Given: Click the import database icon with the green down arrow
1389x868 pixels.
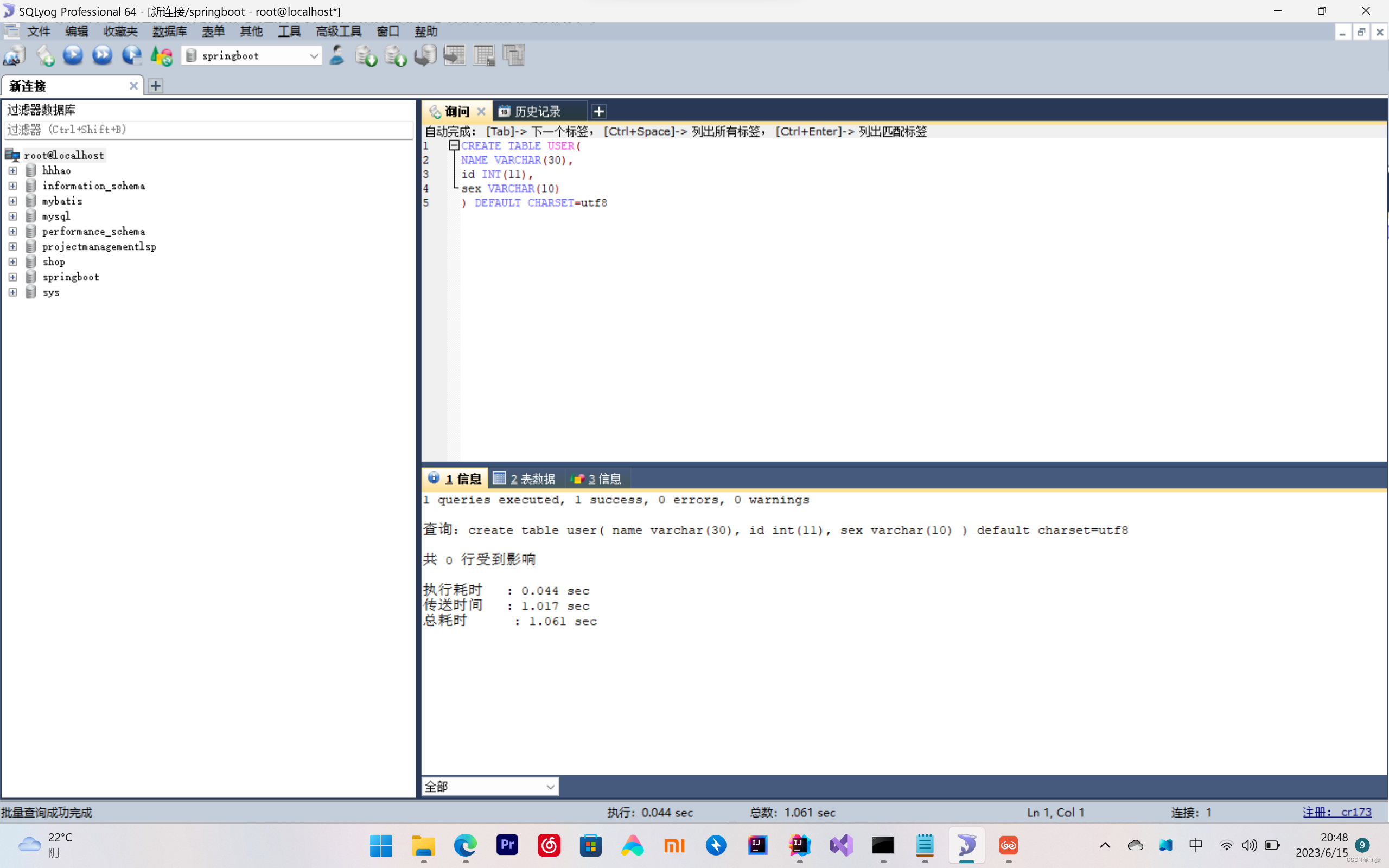Looking at the screenshot, I should pyautogui.click(x=366, y=56).
